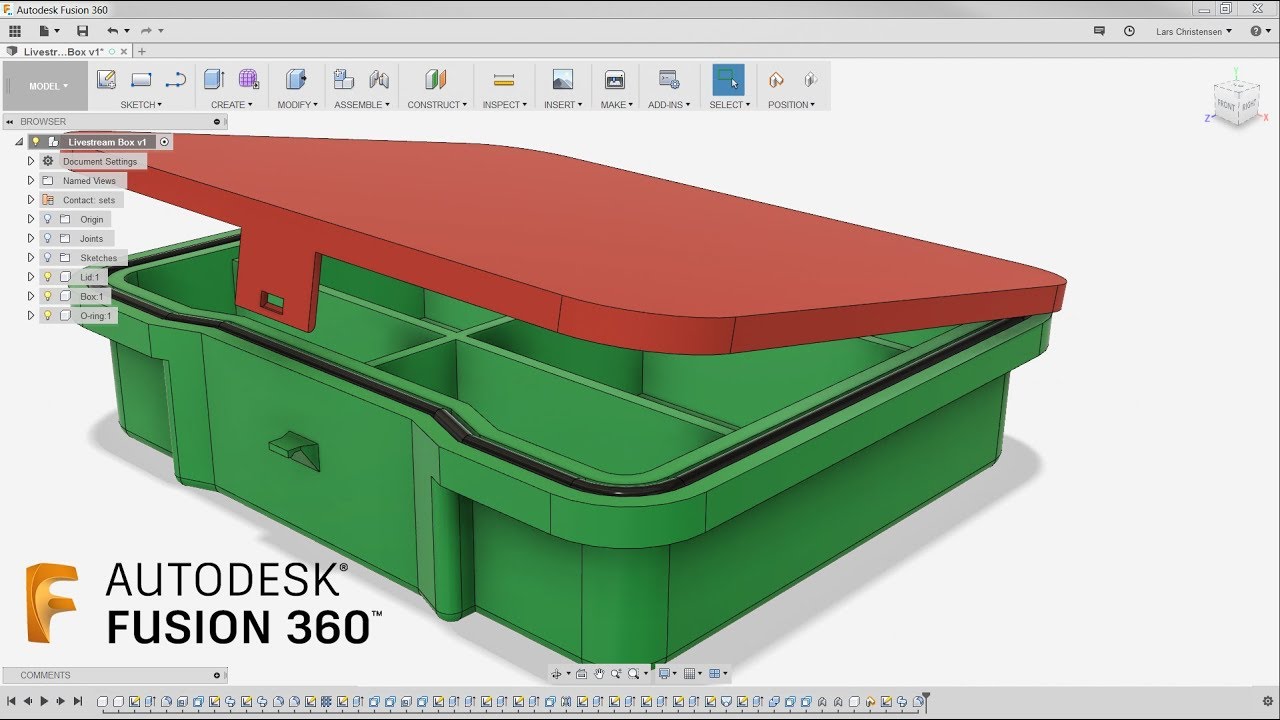The width and height of the screenshot is (1280, 720).
Task: Click the Capture Position icon
Action: click(x=776, y=79)
